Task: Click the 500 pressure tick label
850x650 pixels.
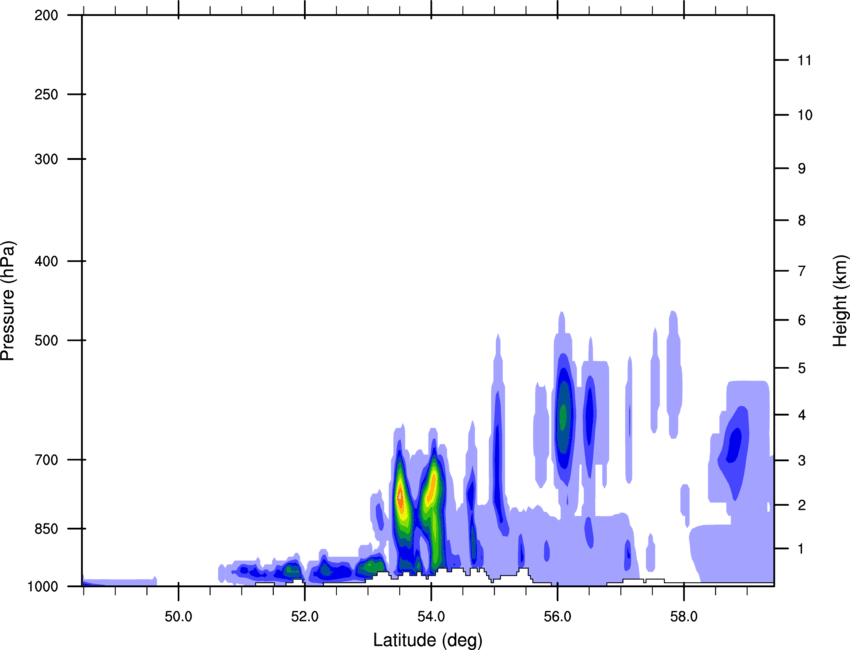Action: [47, 340]
